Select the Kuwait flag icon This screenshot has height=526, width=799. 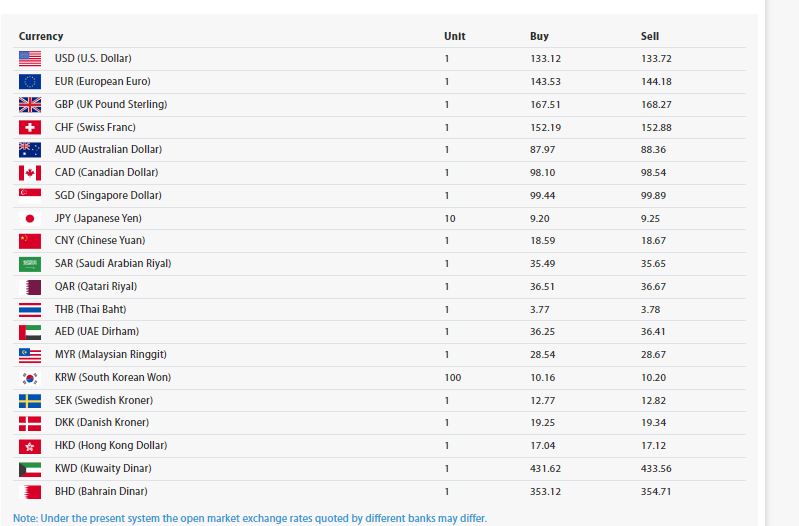[29, 469]
